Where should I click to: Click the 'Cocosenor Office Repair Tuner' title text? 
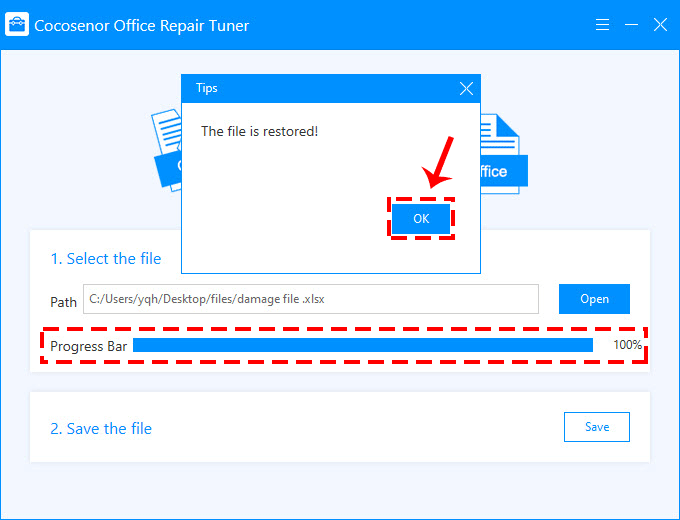tap(141, 26)
